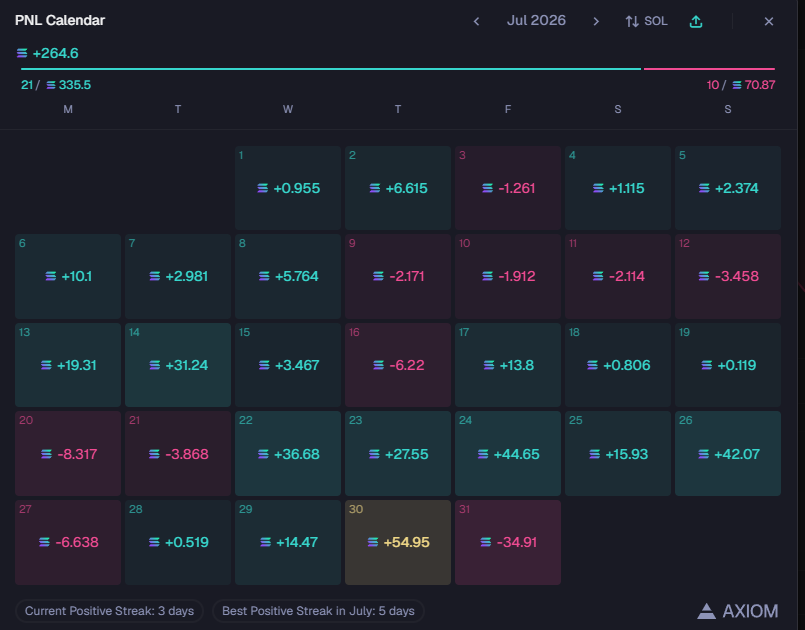Screen dimensions: 805x630
Task: Open the +15.93 day 25 cell
Action: pyautogui.click(x=618, y=453)
